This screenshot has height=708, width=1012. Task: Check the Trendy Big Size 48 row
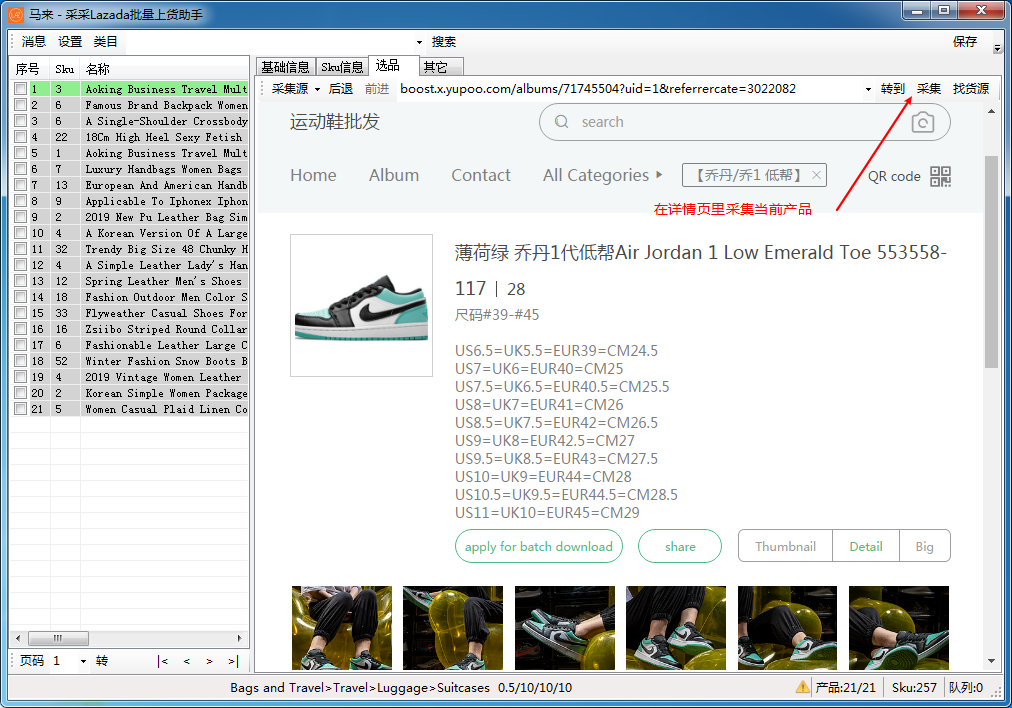(21, 249)
